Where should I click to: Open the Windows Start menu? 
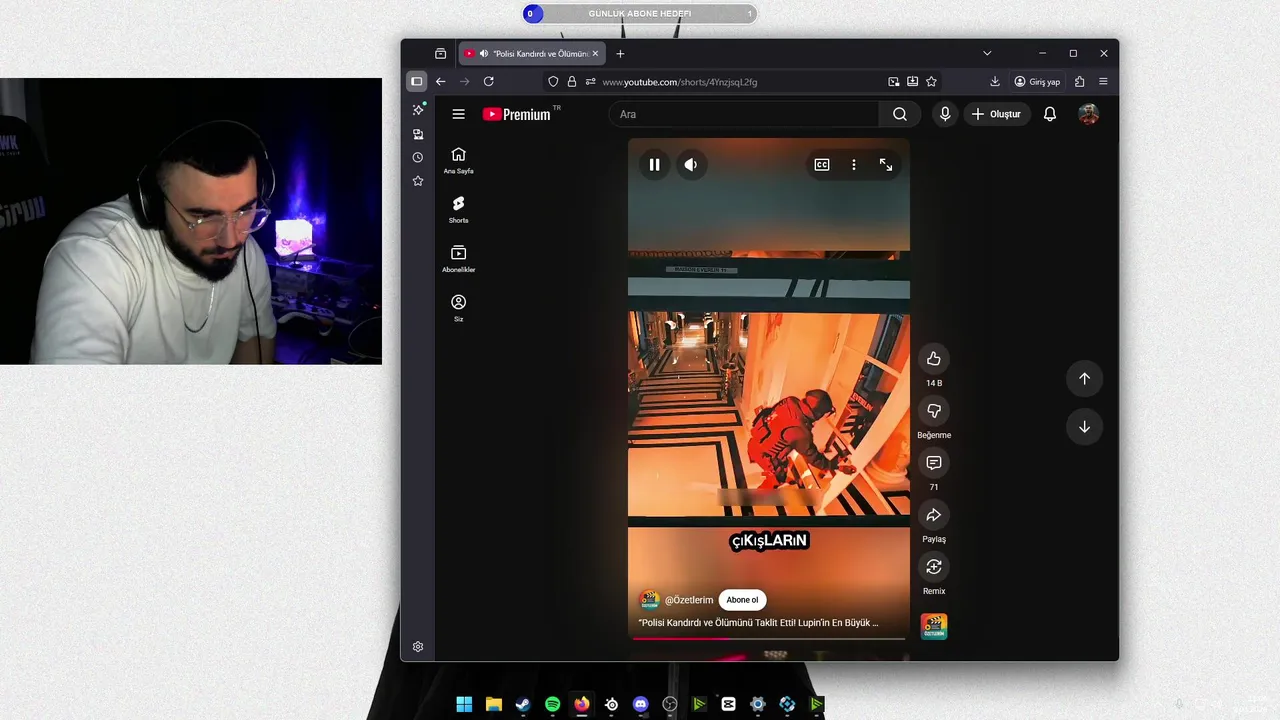(x=464, y=704)
